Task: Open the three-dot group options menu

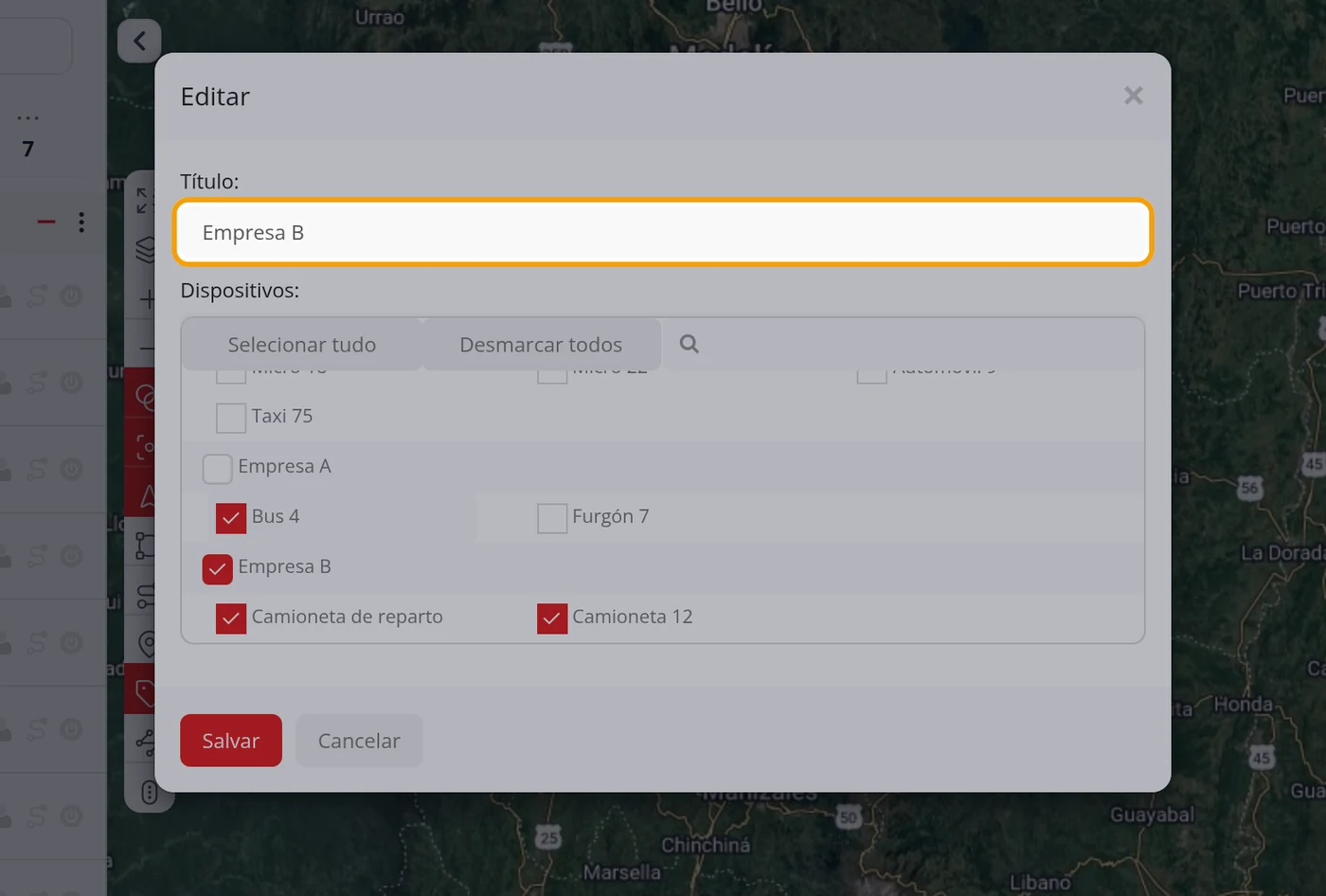Action: click(81, 222)
